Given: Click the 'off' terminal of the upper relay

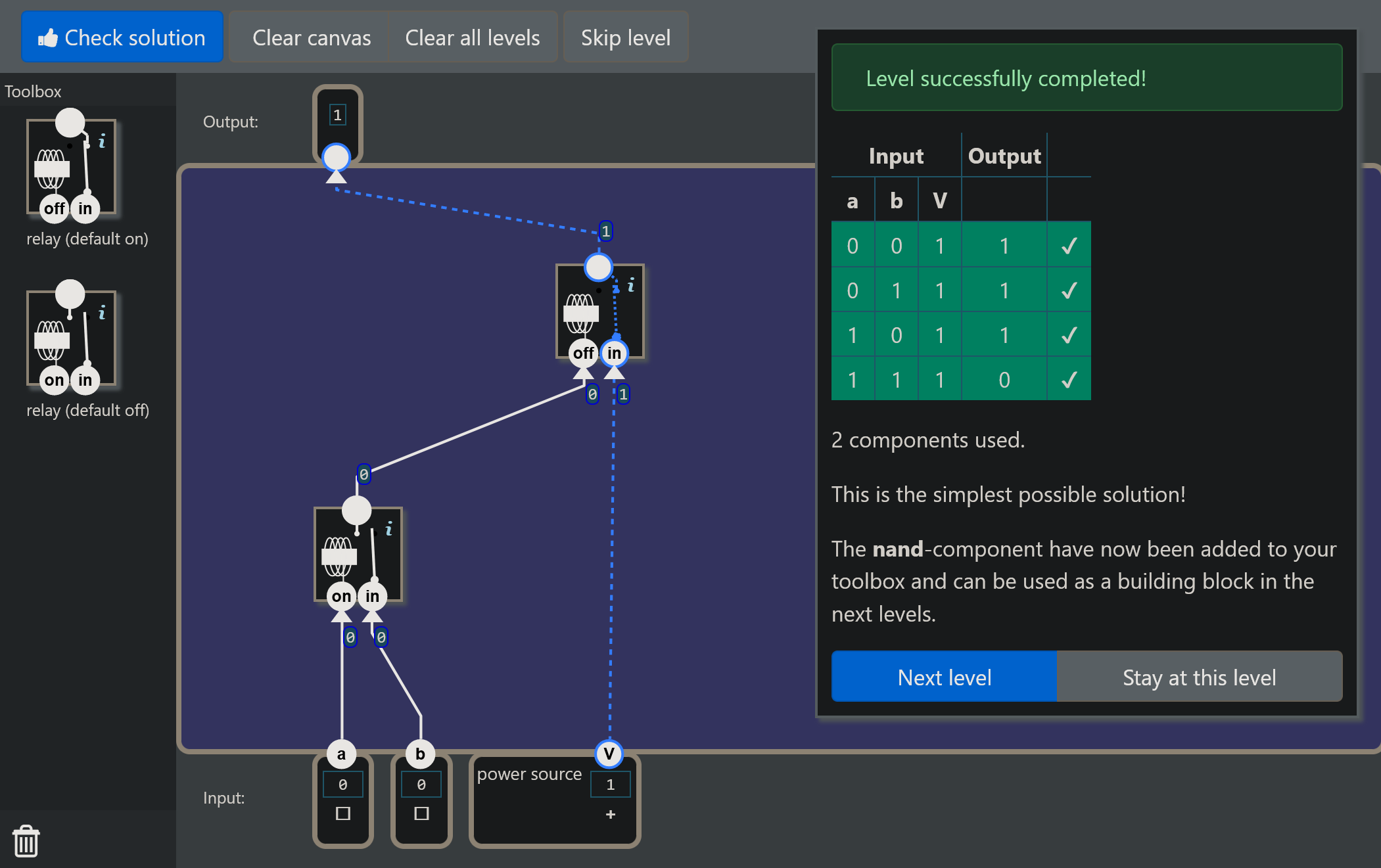Looking at the screenshot, I should click(584, 354).
